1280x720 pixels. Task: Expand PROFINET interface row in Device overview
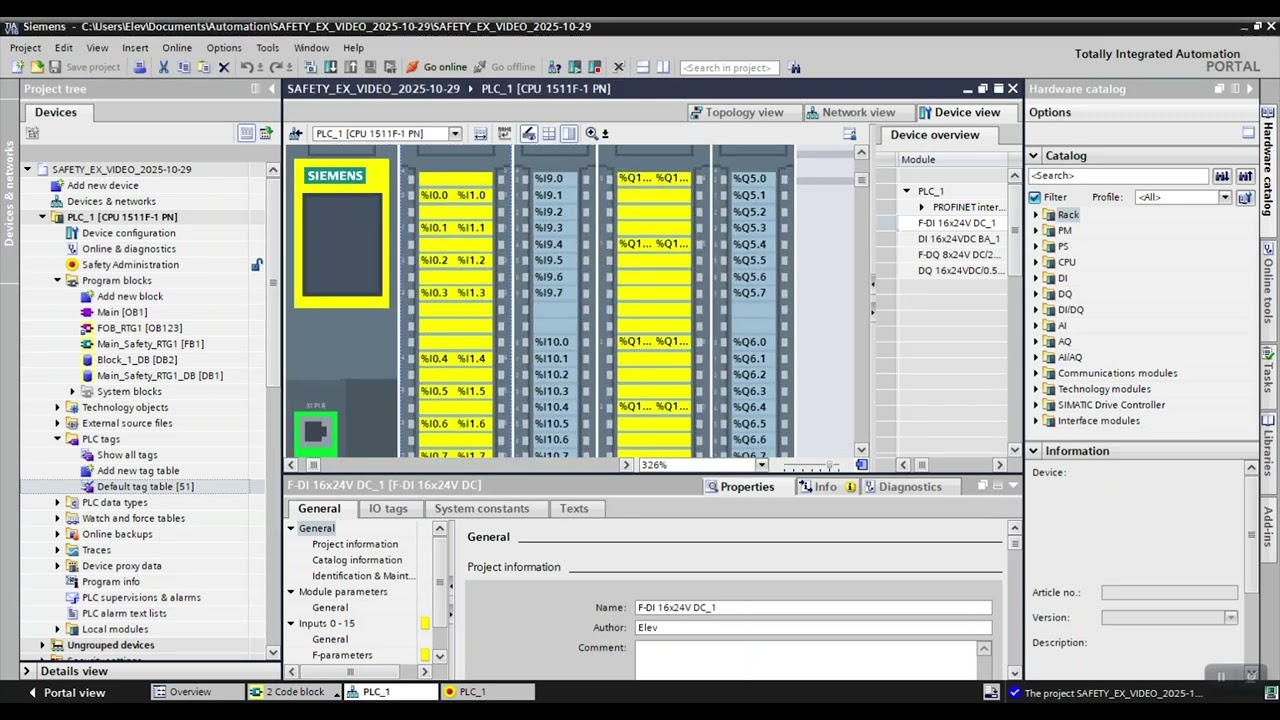pos(922,207)
